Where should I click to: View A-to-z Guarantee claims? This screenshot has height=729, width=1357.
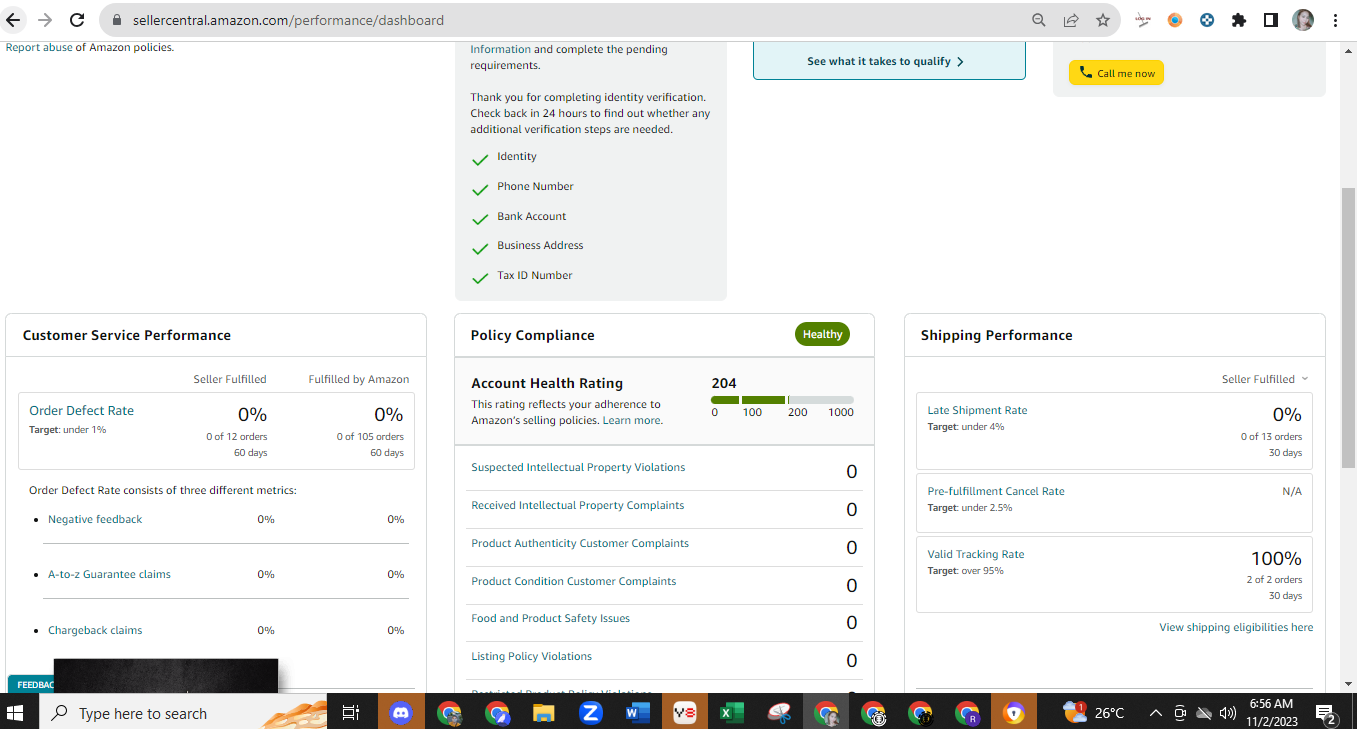pyautogui.click(x=109, y=574)
